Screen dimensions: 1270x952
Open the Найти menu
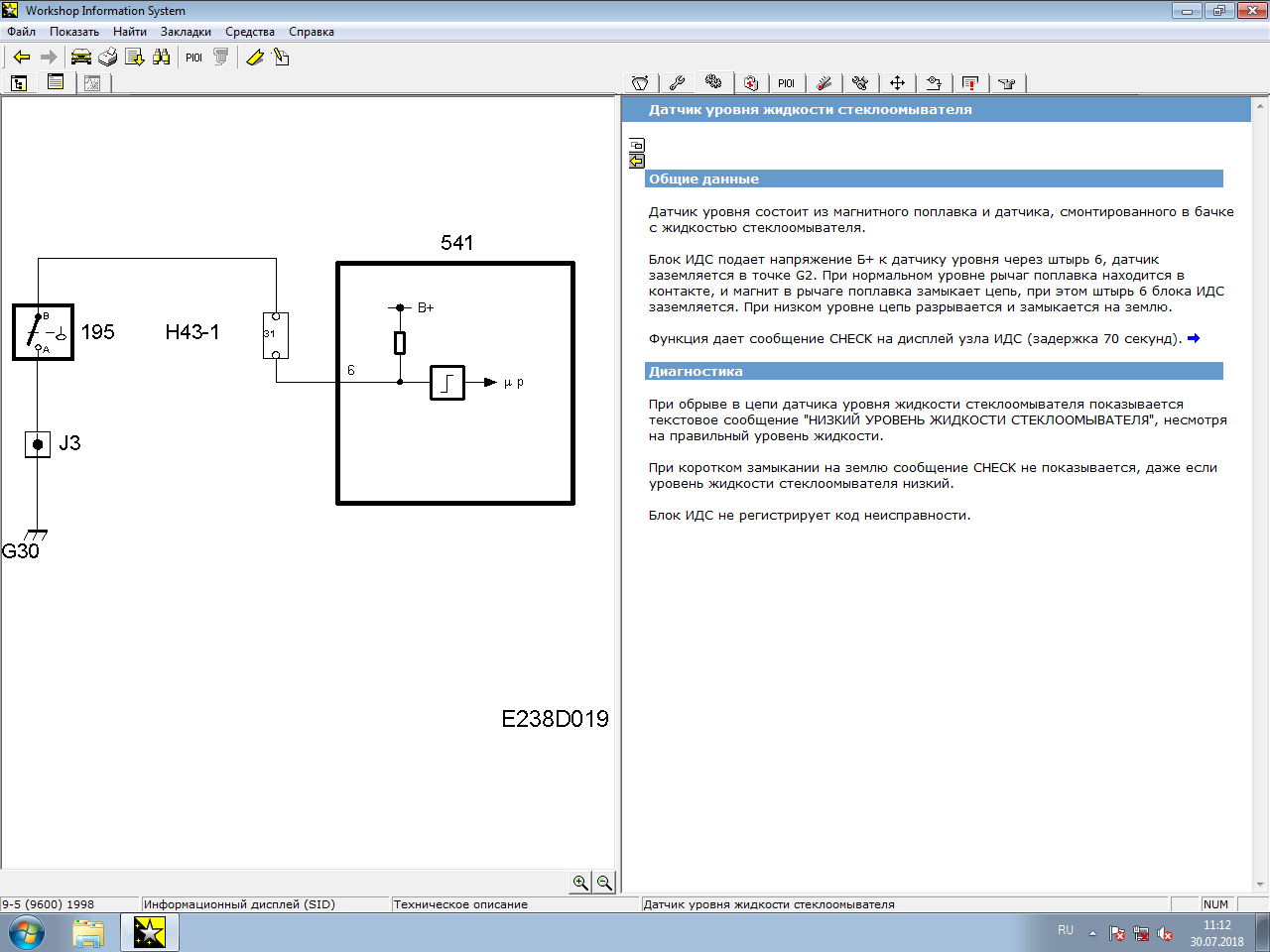coord(129,32)
